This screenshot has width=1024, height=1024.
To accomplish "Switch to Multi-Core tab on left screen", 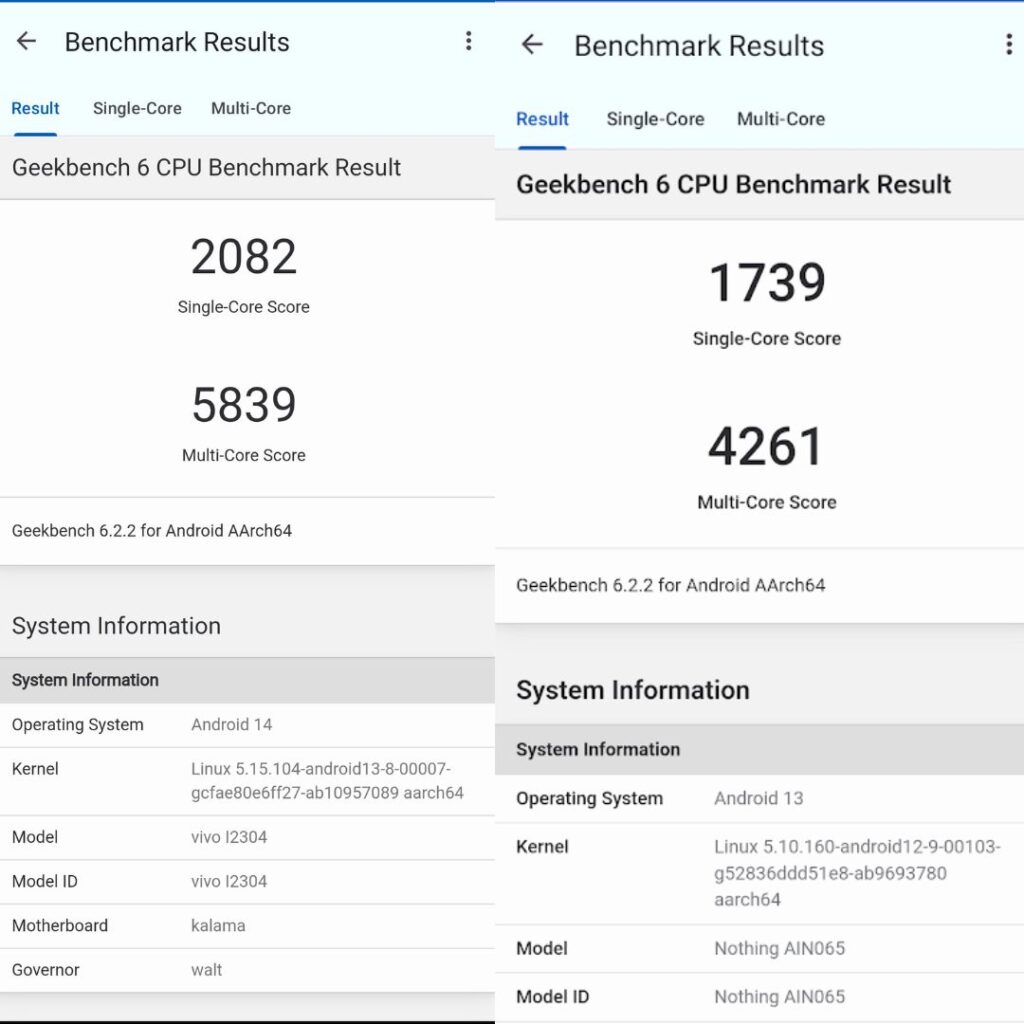I will [x=250, y=109].
